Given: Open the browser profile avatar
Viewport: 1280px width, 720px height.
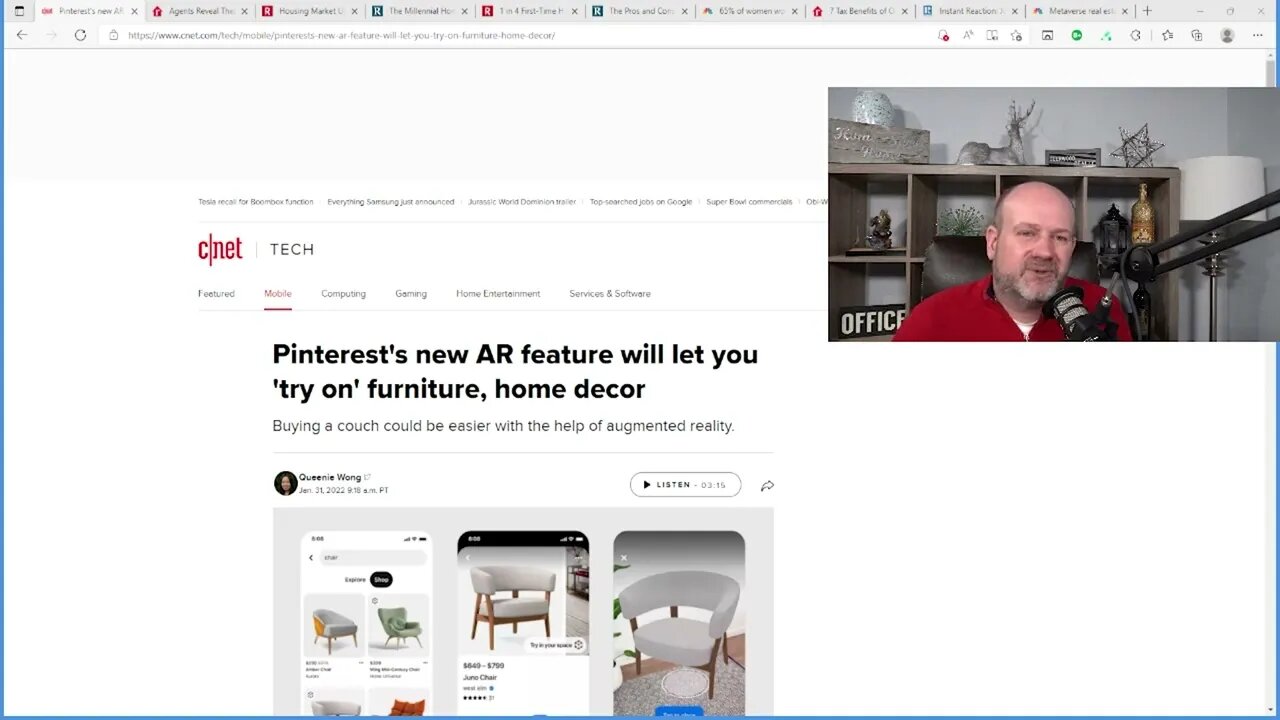Looking at the screenshot, I should (1227, 35).
